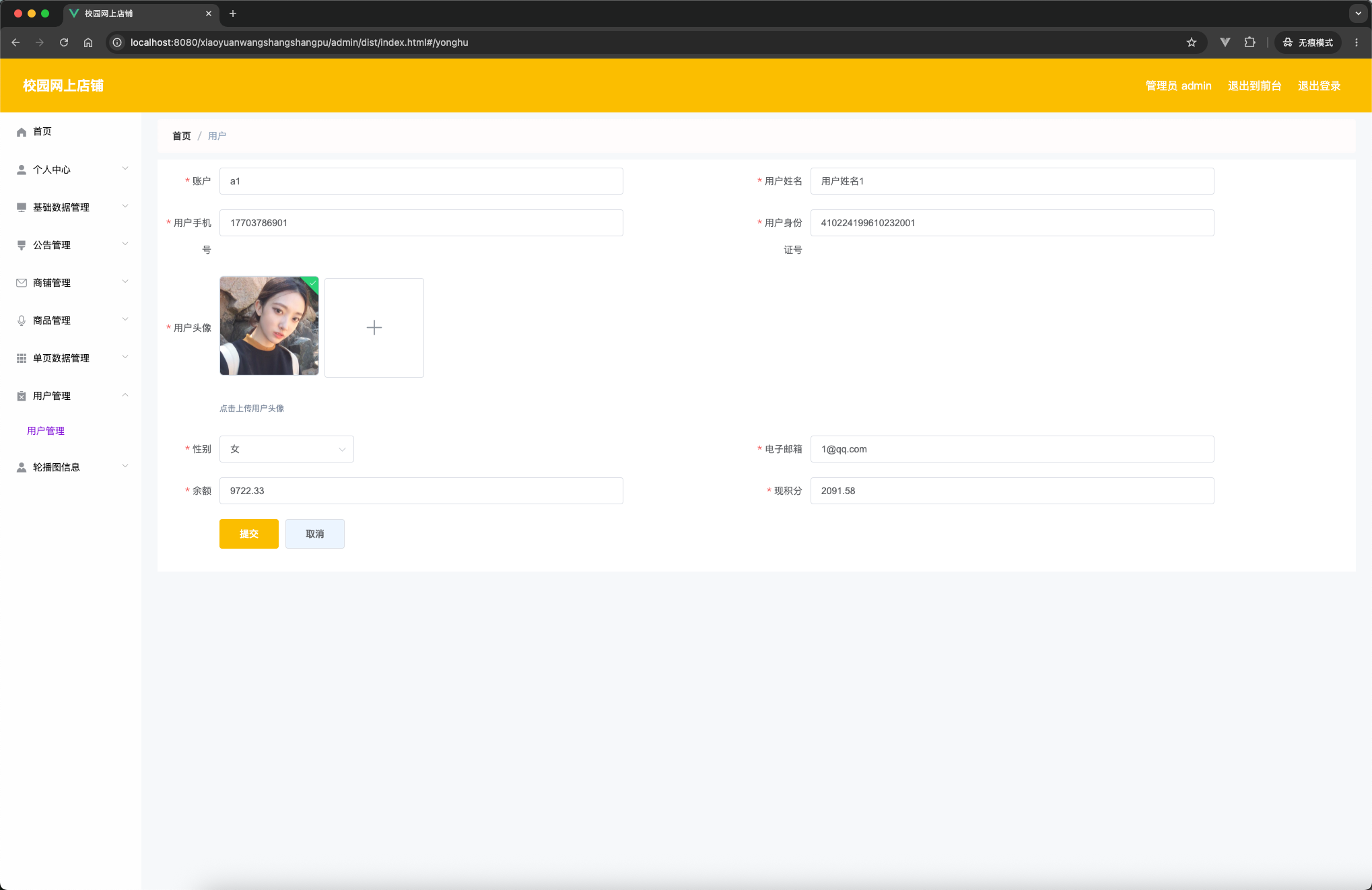Open the 性别 gender dropdown
The width and height of the screenshot is (1372, 890).
pyautogui.click(x=287, y=449)
